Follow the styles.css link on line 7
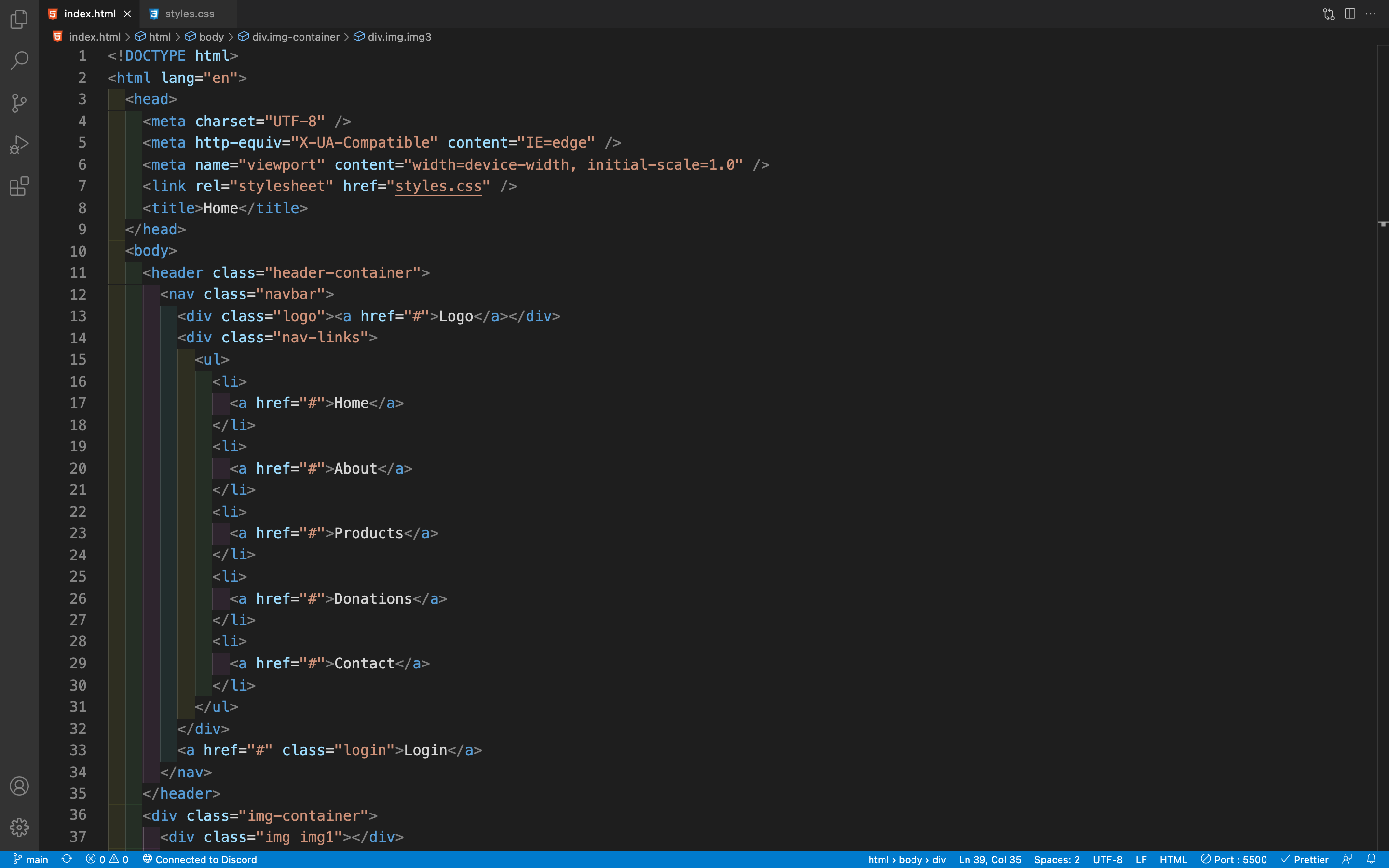This screenshot has height=868, width=1389. pyautogui.click(x=438, y=186)
